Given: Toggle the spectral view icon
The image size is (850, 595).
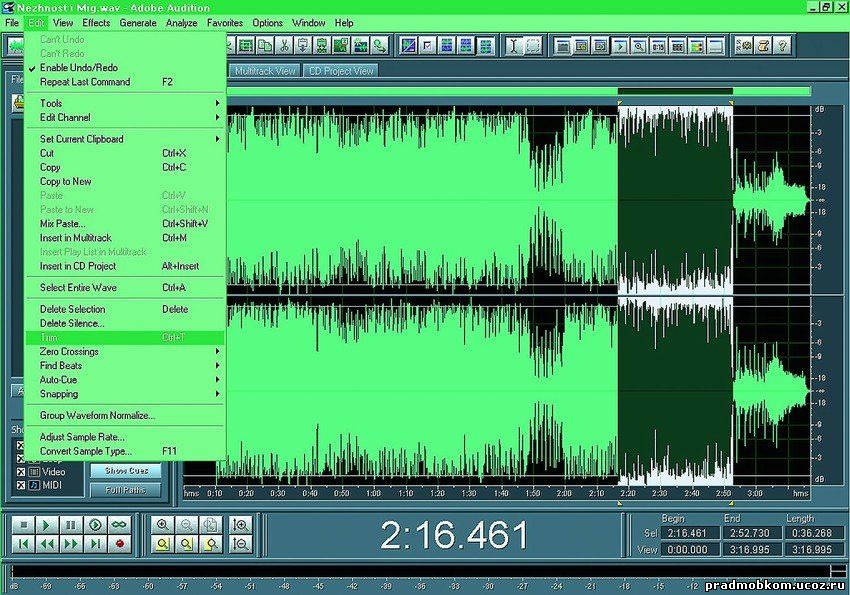Looking at the screenshot, I should (408, 46).
